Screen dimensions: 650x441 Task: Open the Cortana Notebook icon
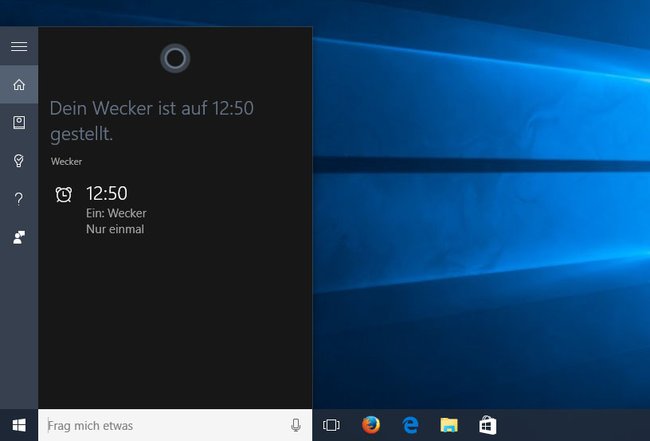pyautogui.click(x=19, y=122)
